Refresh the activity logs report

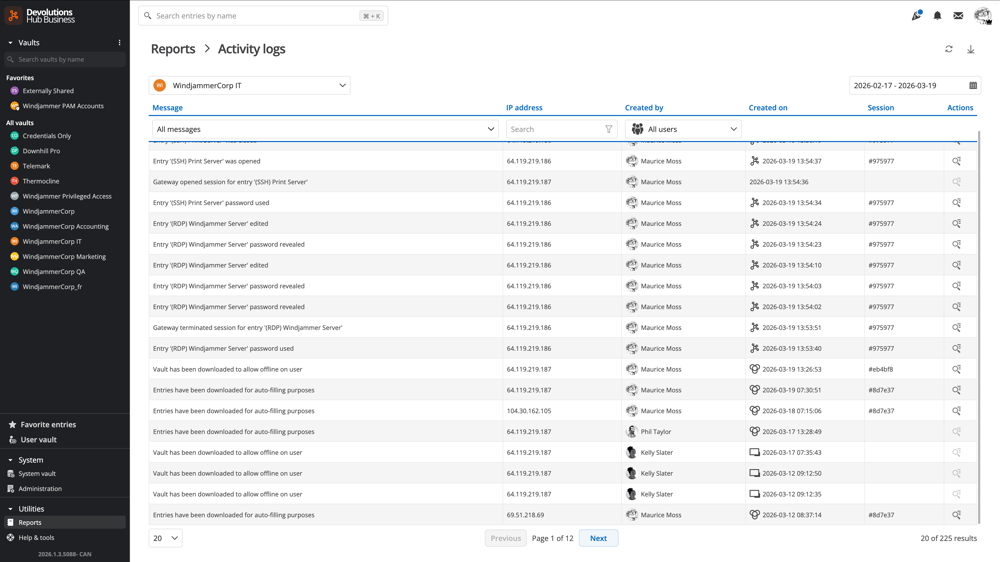pyautogui.click(x=949, y=49)
